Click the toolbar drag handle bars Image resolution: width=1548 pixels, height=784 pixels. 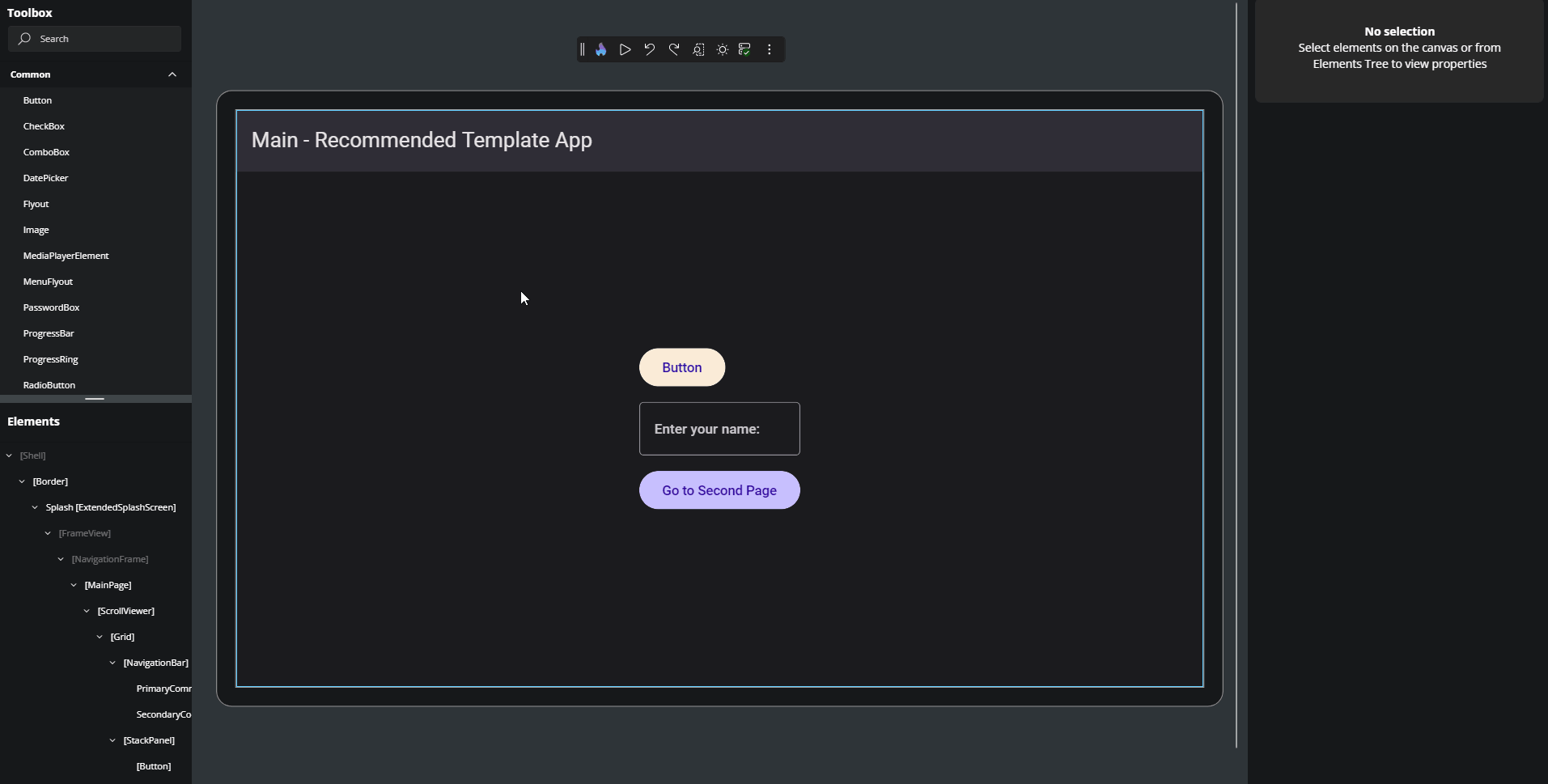(583, 49)
